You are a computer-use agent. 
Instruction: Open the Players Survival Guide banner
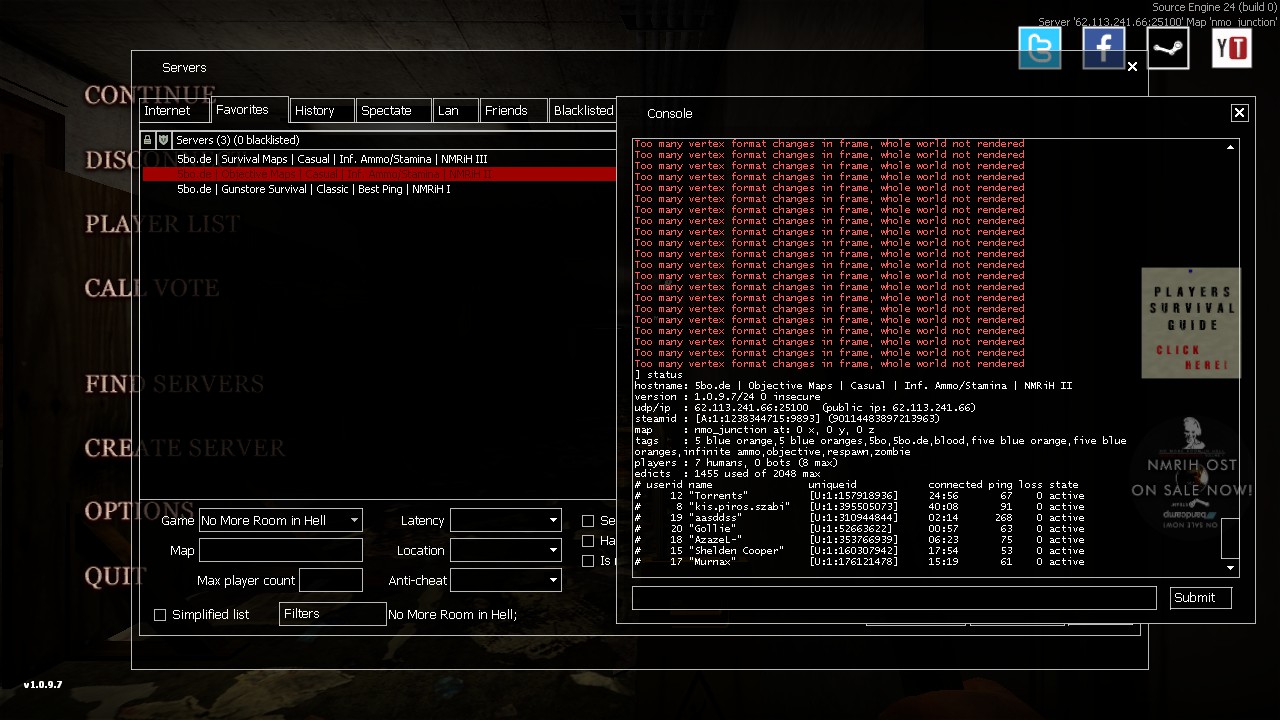pos(1190,322)
